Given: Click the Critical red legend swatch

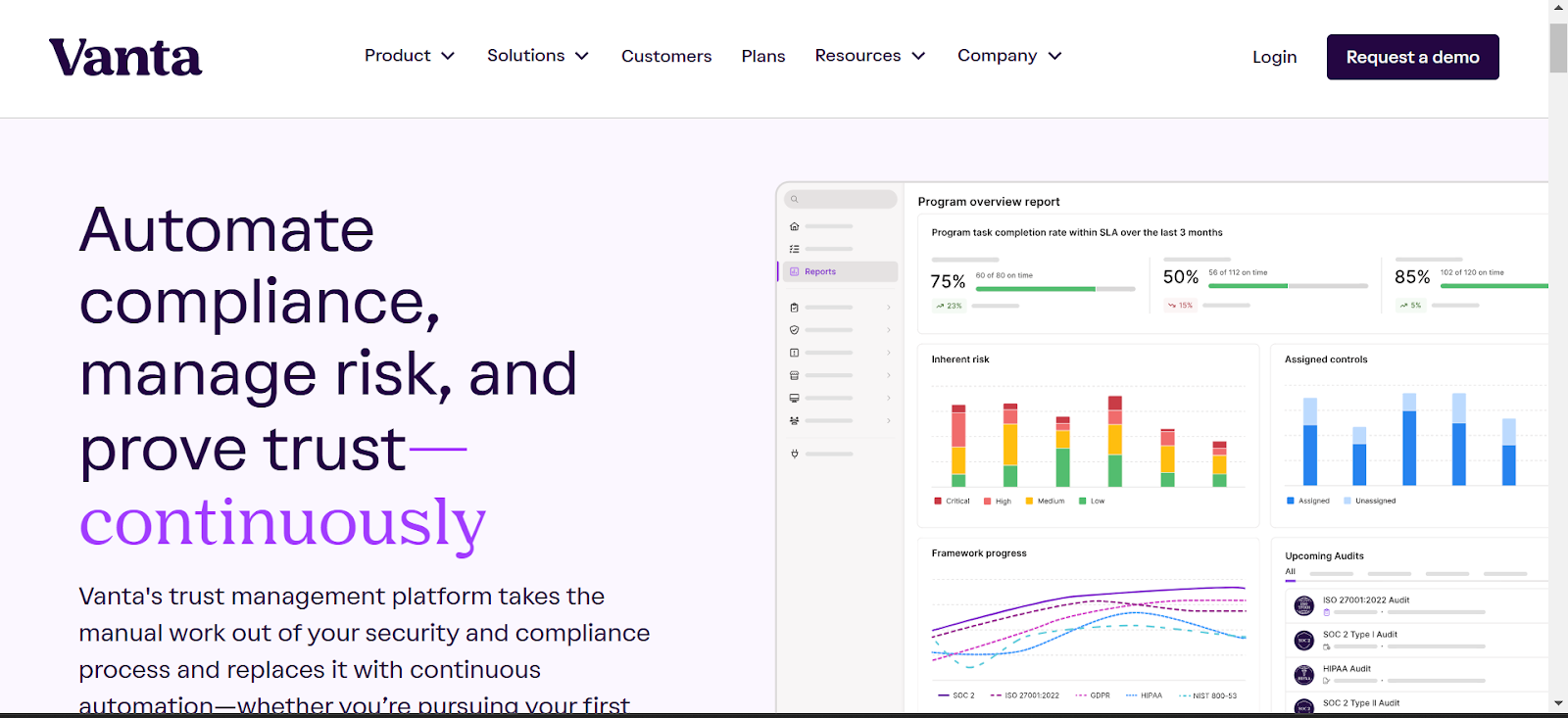Looking at the screenshot, I should click(938, 501).
